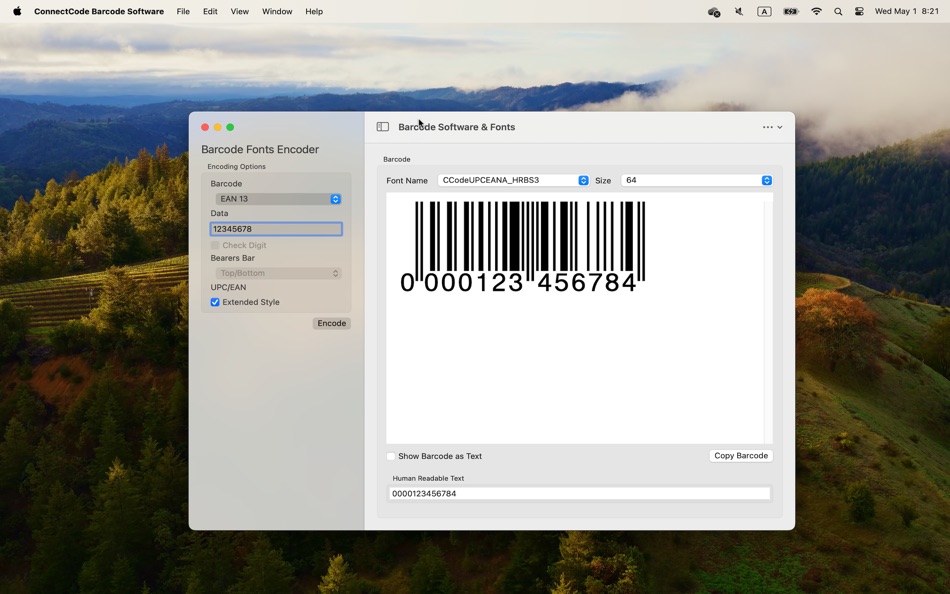Minimize the window with yellow button
This screenshot has height=594, width=950.
[218, 127]
